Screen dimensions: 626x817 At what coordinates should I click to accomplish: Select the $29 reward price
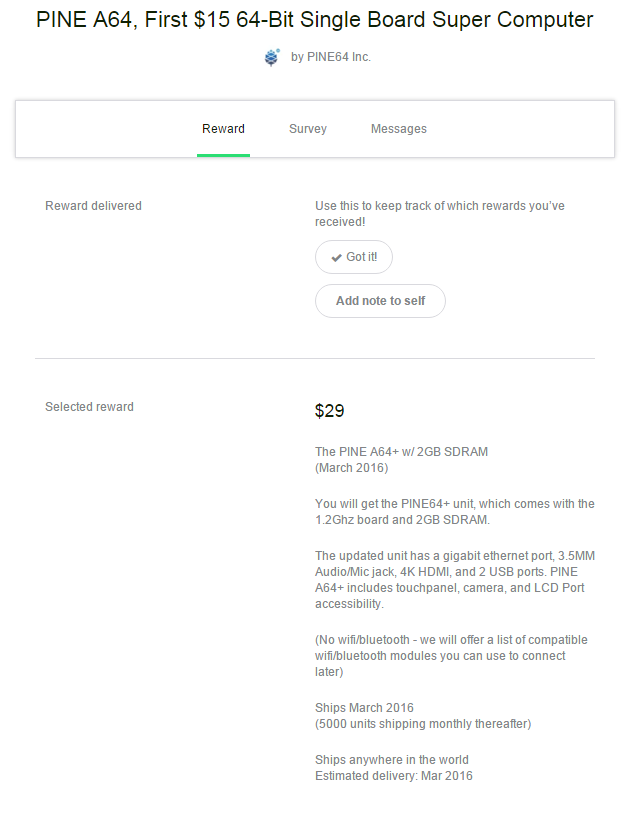pos(330,411)
